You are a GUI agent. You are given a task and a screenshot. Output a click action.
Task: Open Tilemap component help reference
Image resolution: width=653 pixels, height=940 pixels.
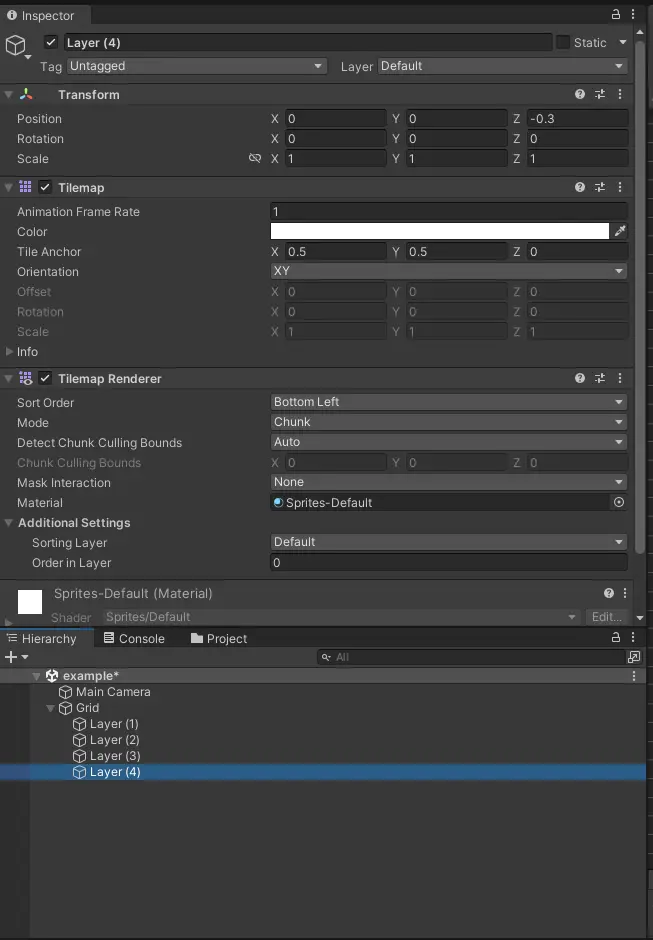[x=580, y=187]
